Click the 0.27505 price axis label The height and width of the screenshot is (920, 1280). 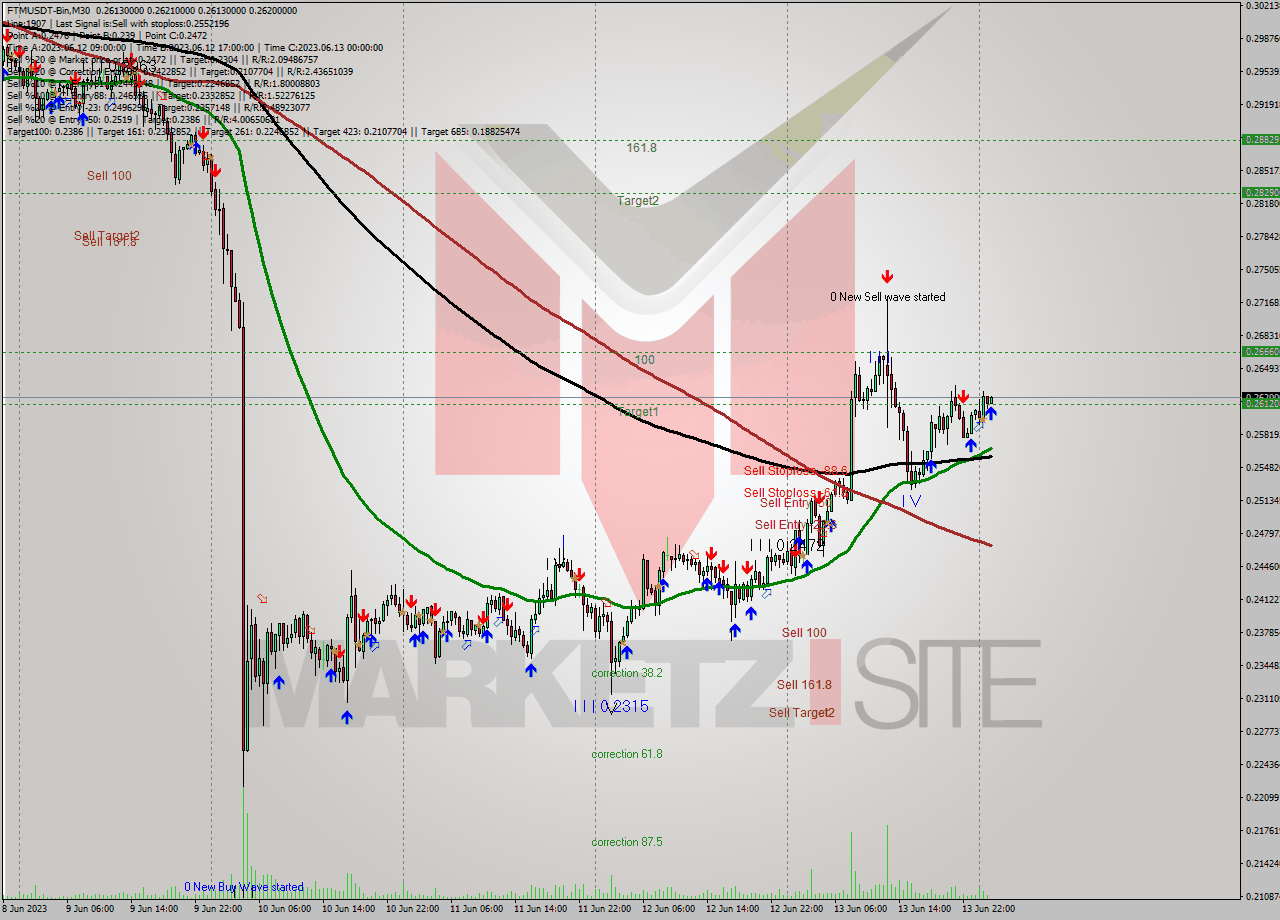[x=1262, y=270]
